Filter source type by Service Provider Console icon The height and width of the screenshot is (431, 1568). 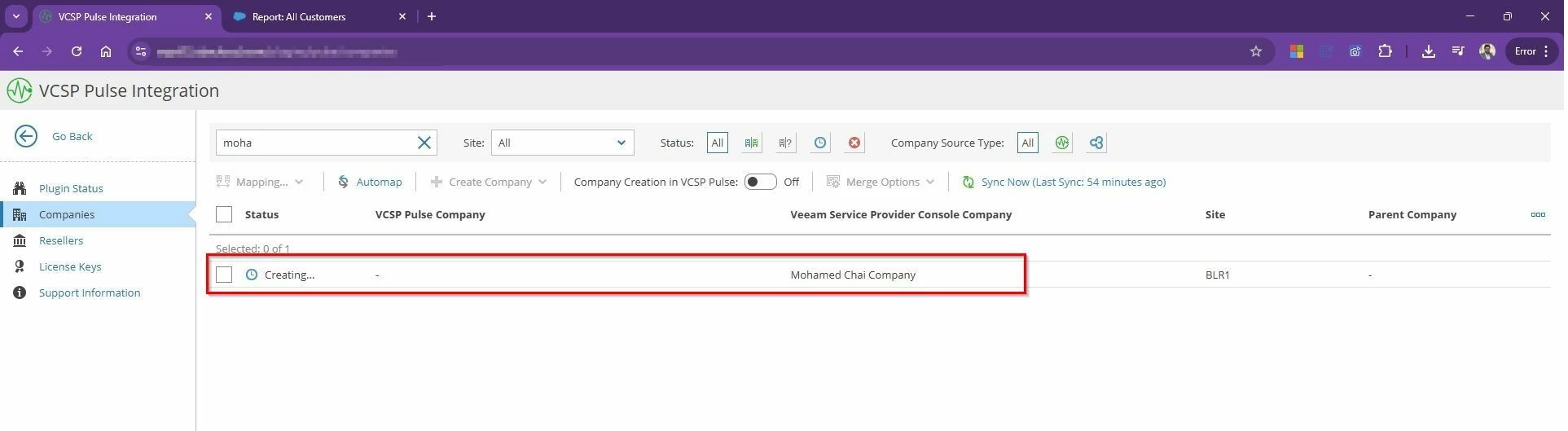1096,143
